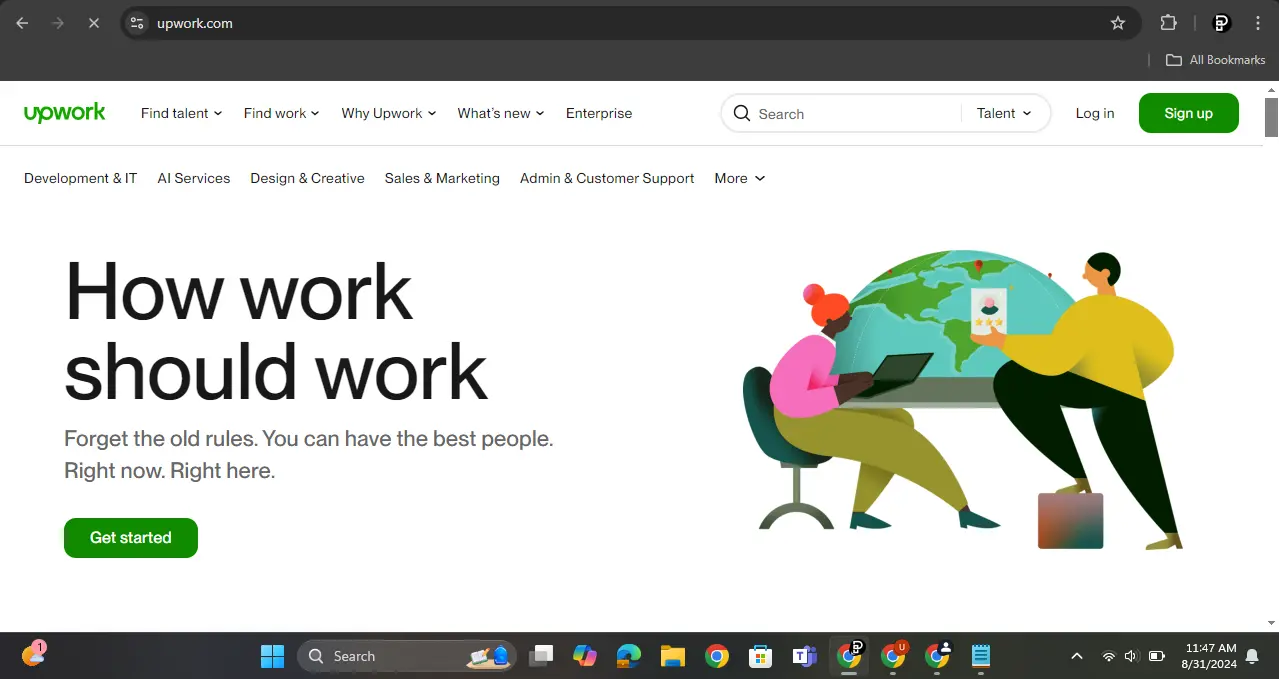This screenshot has height=679, width=1279.
Task: Focus the Upwork Search input field
Action: [855, 113]
